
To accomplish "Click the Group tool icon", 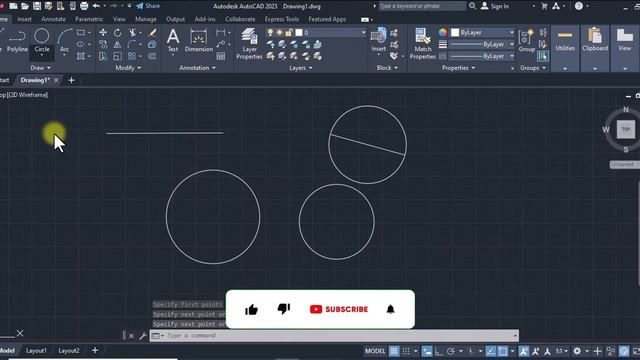I will click(x=527, y=40).
